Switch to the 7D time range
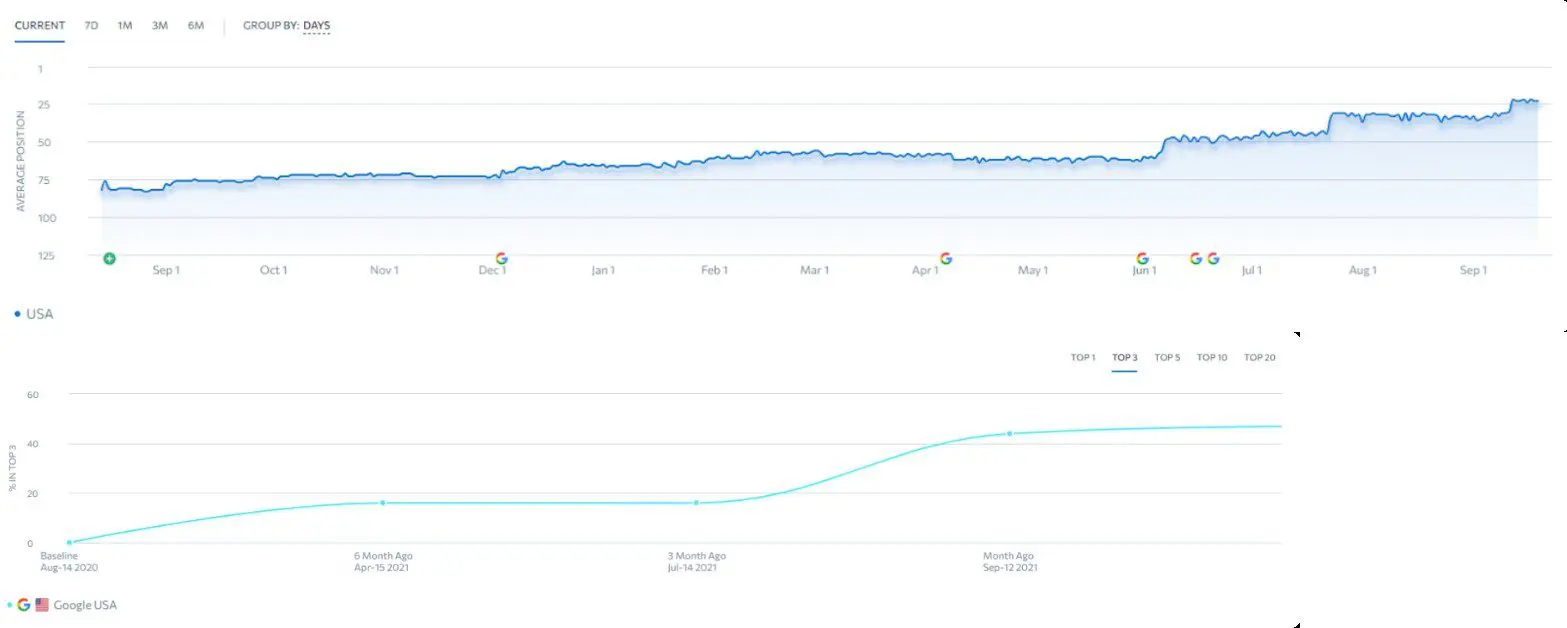1567x628 pixels. (91, 26)
